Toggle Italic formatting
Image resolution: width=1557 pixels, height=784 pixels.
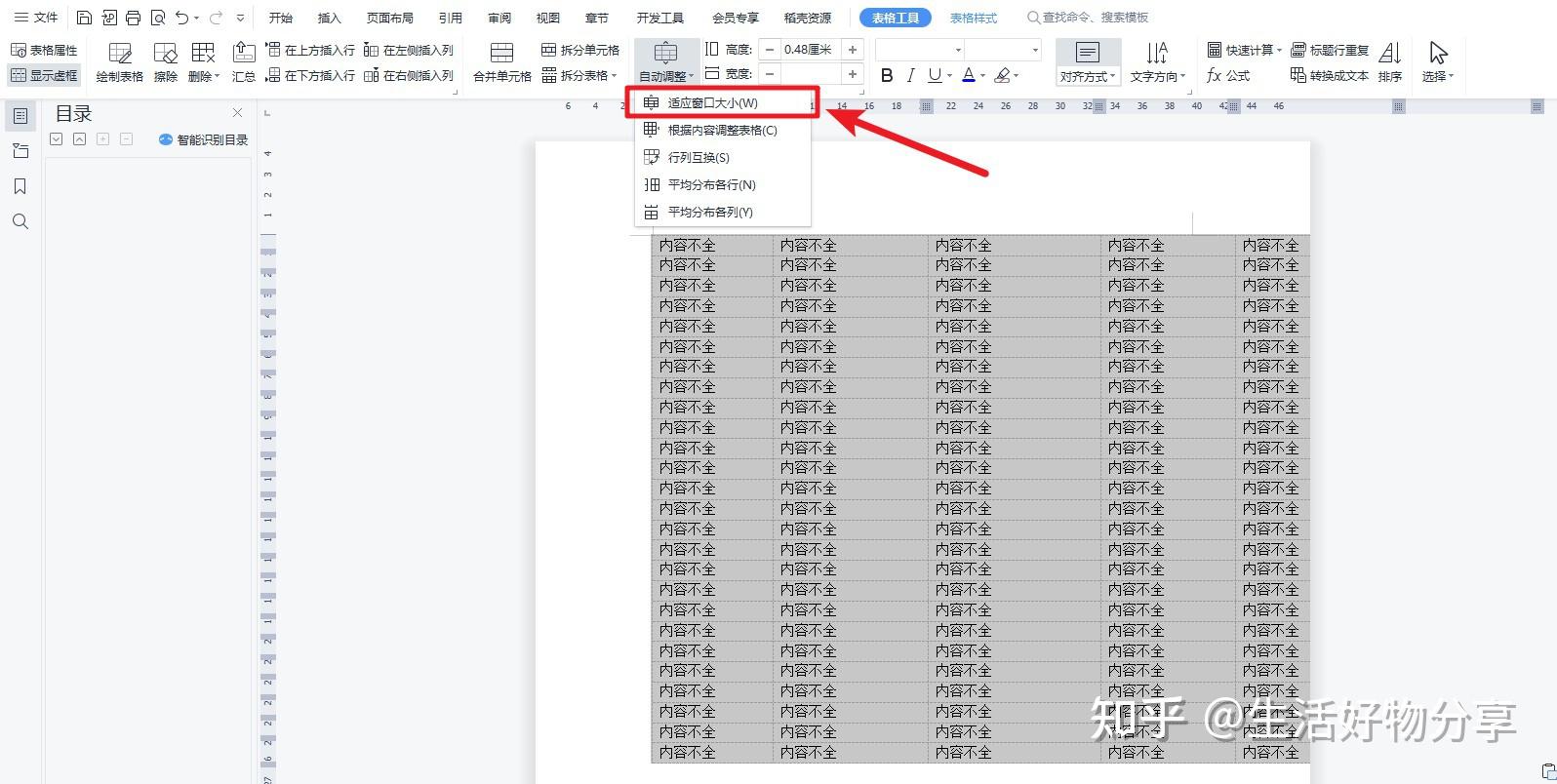pos(910,75)
